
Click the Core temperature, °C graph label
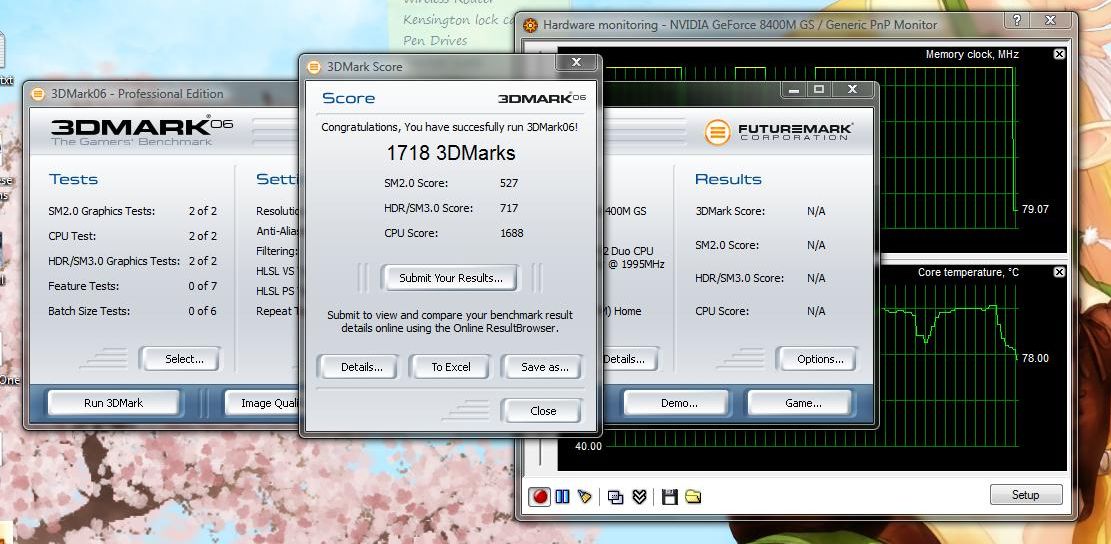pyautogui.click(x=969, y=273)
